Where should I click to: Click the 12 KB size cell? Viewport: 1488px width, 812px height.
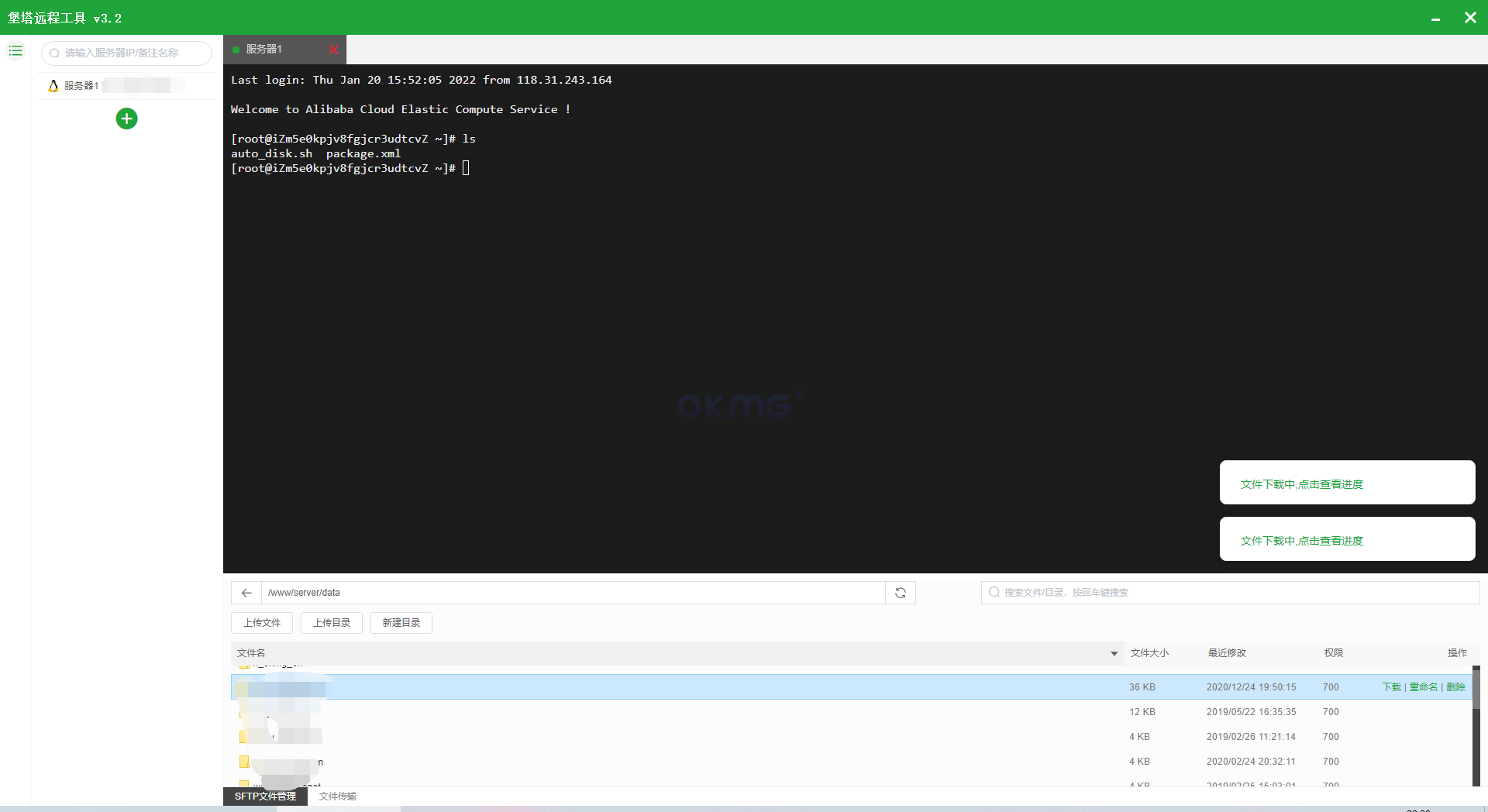click(x=1142, y=712)
